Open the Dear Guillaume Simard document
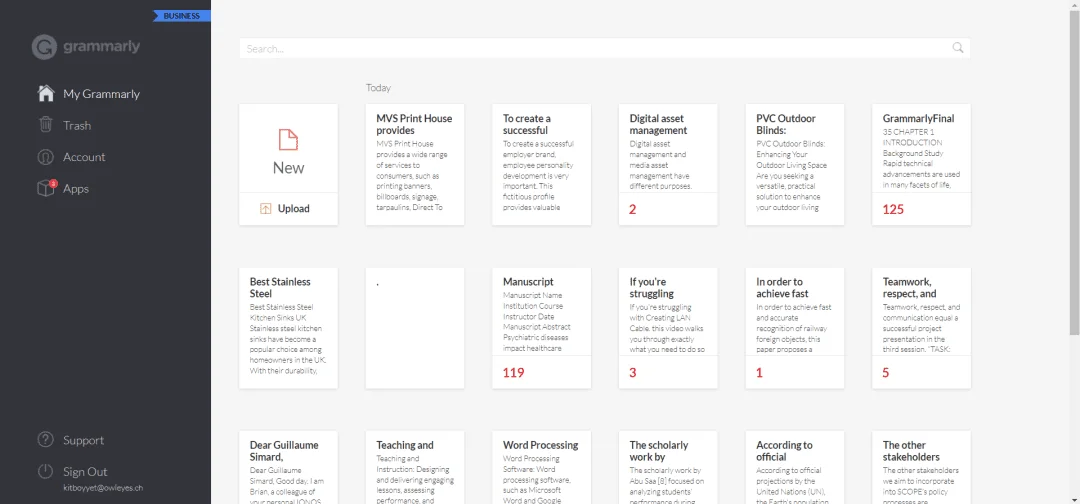This screenshot has width=1080, height=504. tap(289, 468)
